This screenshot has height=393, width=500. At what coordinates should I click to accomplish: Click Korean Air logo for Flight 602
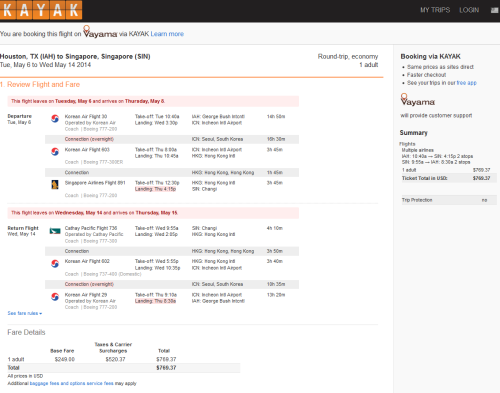55,263
